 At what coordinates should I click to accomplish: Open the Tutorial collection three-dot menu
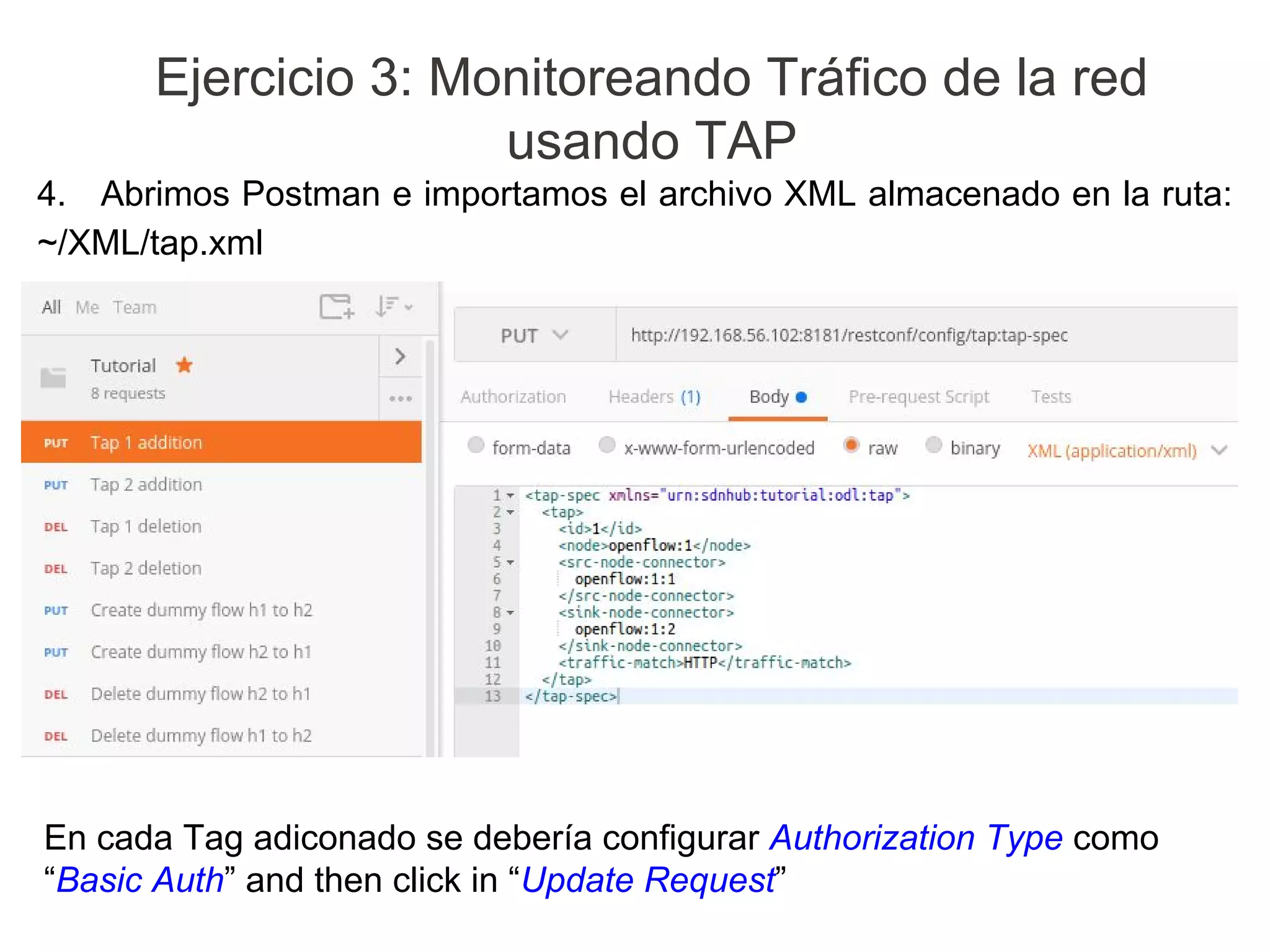tap(401, 399)
